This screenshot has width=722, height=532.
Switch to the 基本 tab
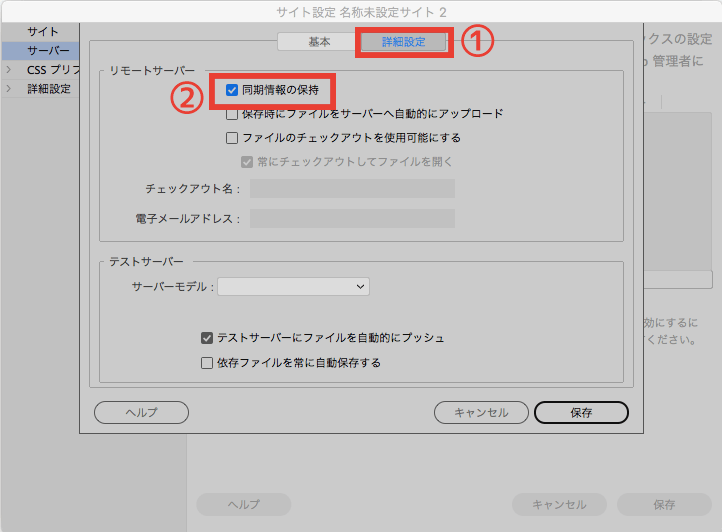pos(319,42)
